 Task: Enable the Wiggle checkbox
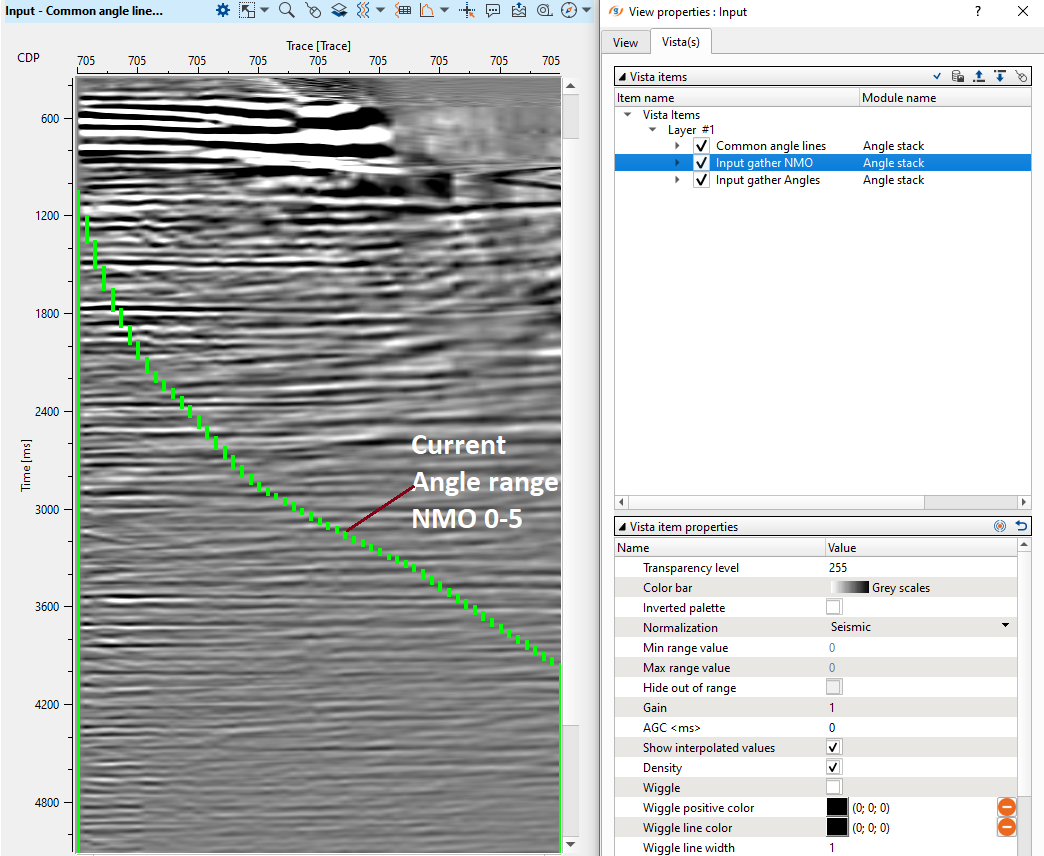click(x=834, y=787)
